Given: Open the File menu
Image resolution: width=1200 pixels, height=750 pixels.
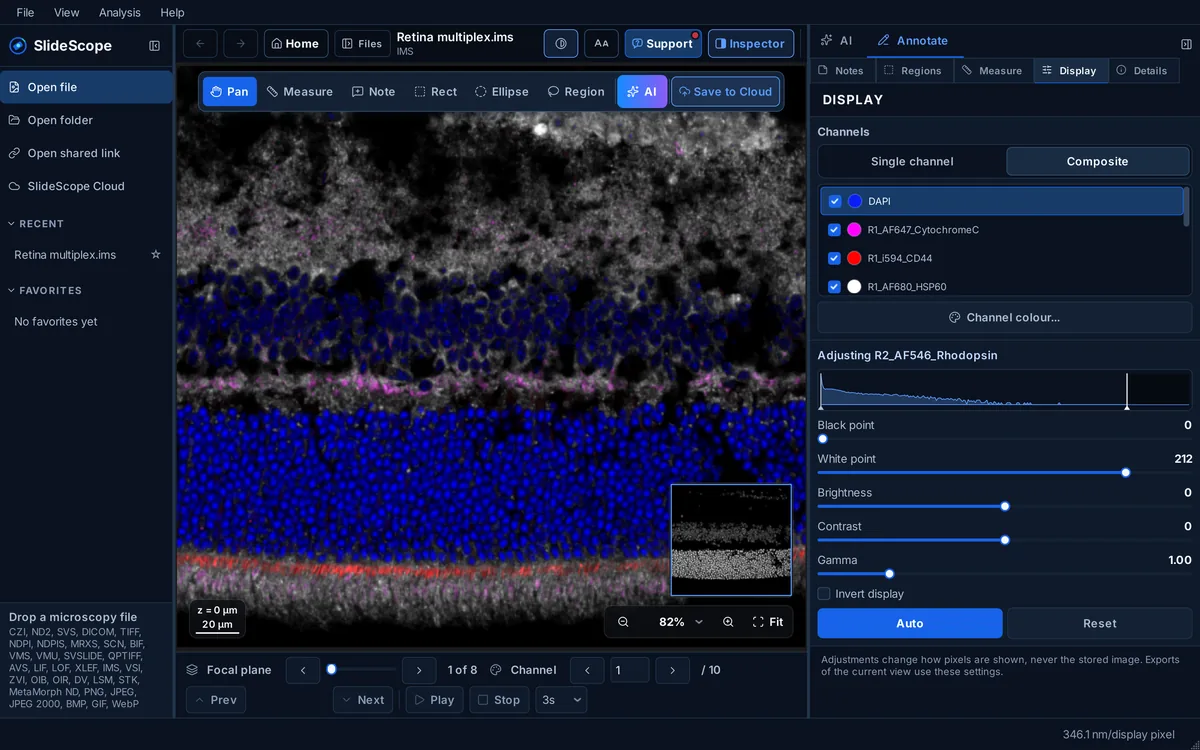Looking at the screenshot, I should pos(25,12).
